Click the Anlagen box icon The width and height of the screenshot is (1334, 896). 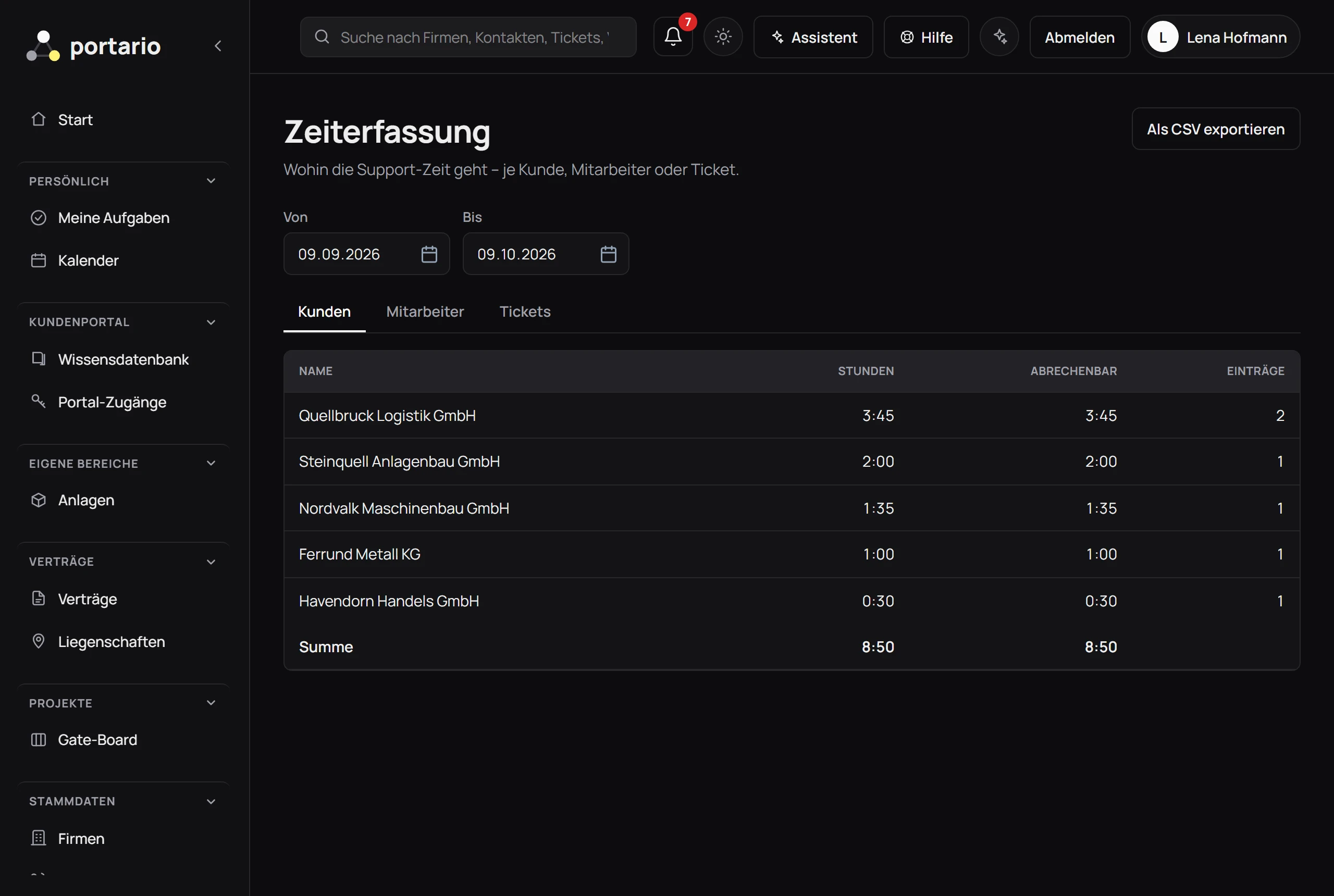(x=38, y=500)
